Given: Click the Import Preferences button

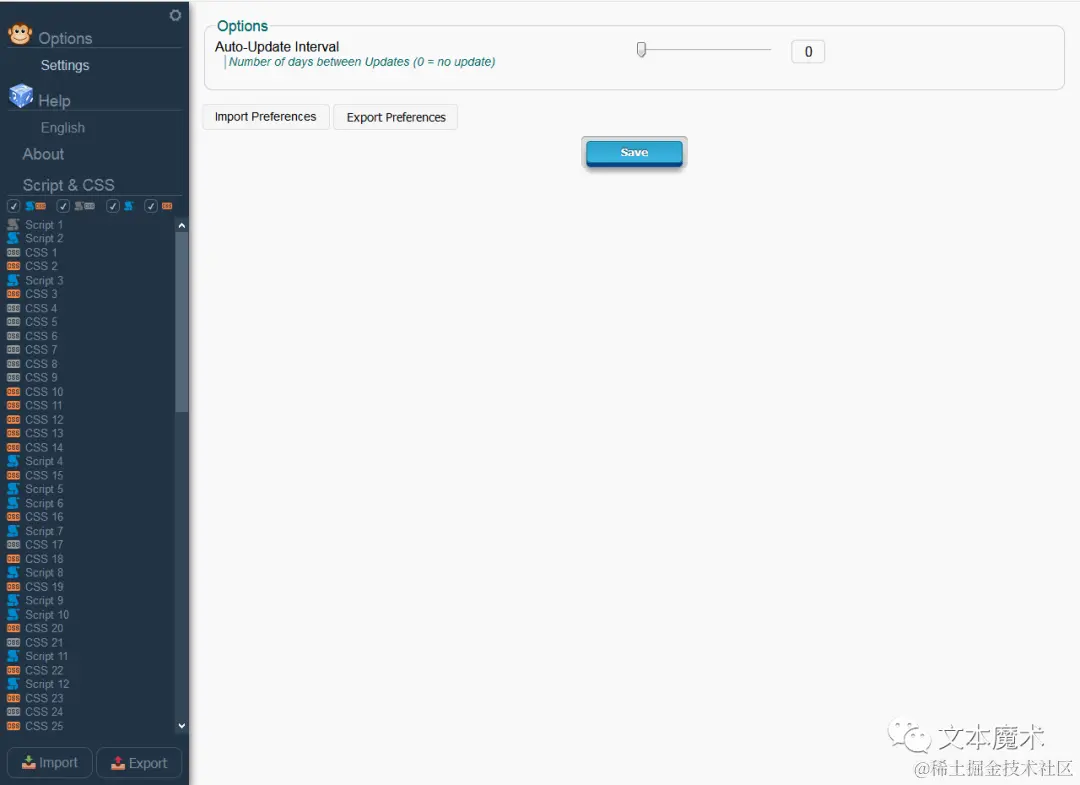Looking at the screenshot, I should [x=265, y=116].
